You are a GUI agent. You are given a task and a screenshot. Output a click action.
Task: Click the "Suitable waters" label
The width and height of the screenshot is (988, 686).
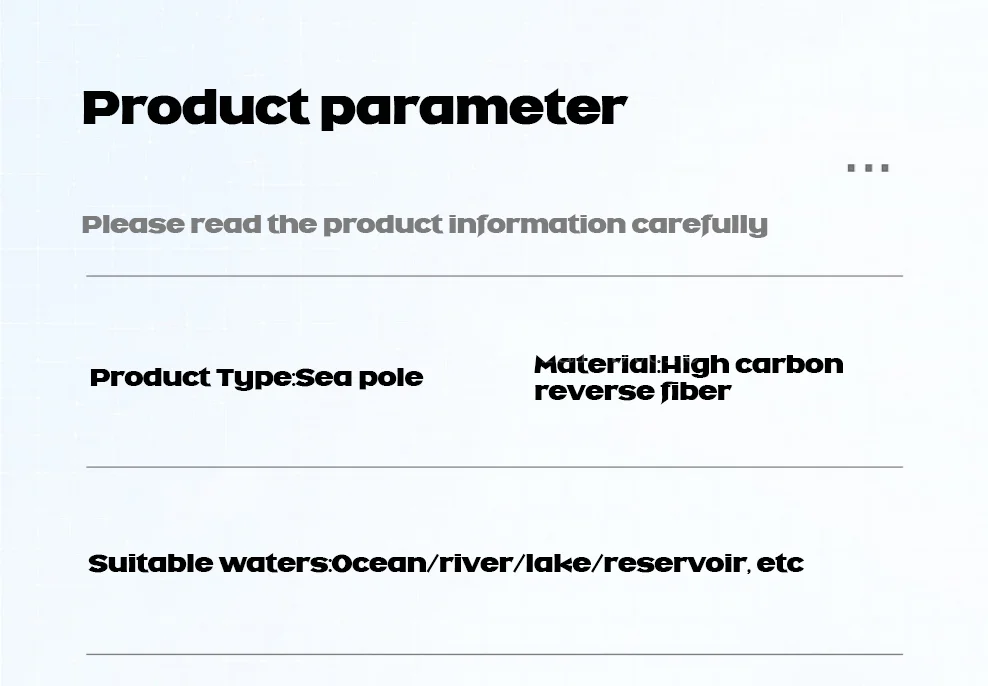click(207, 563)
